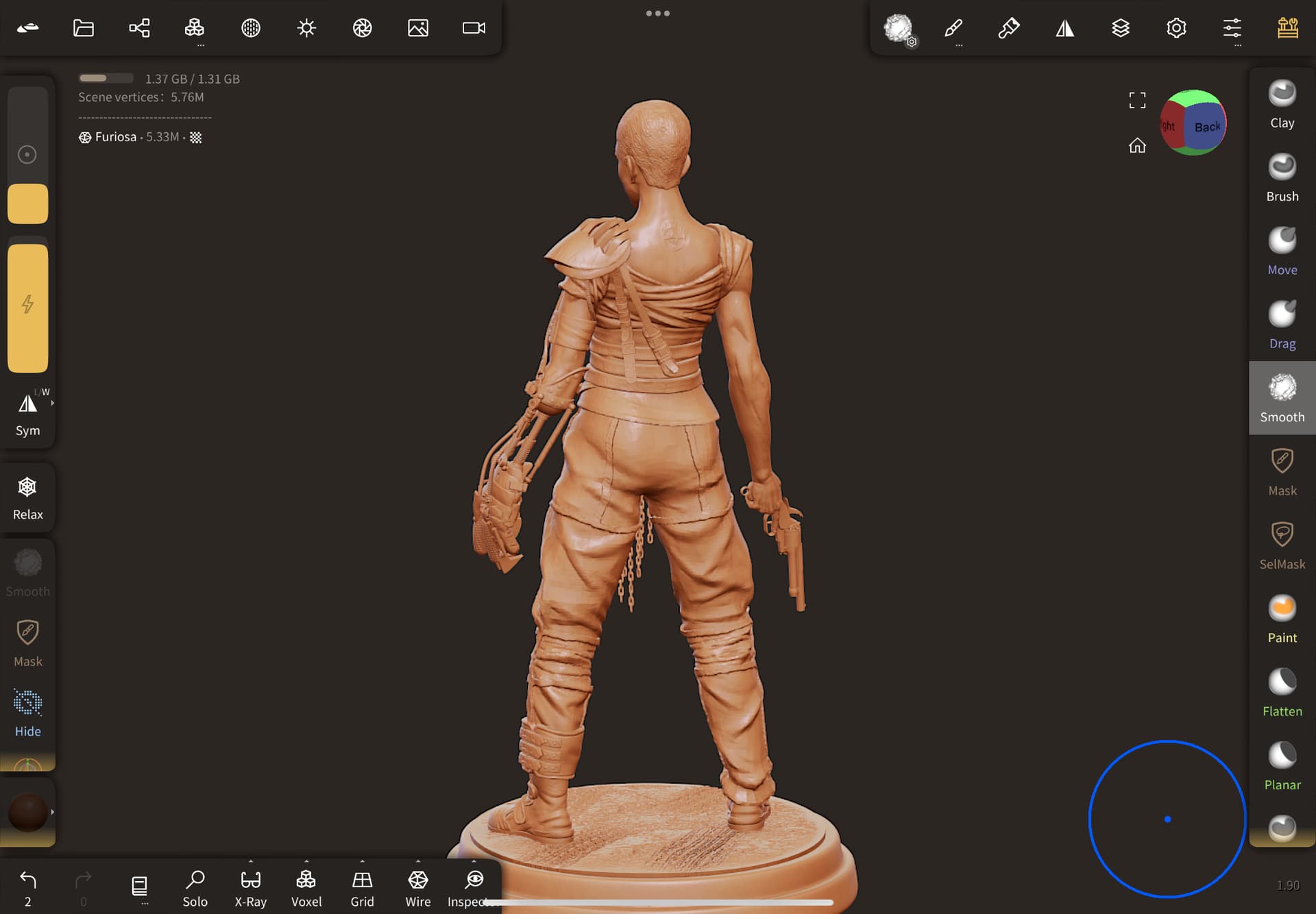This screenshot has width=1316, height=914.
Task: Toggle X-Ray display
Action: click(251, 889)
